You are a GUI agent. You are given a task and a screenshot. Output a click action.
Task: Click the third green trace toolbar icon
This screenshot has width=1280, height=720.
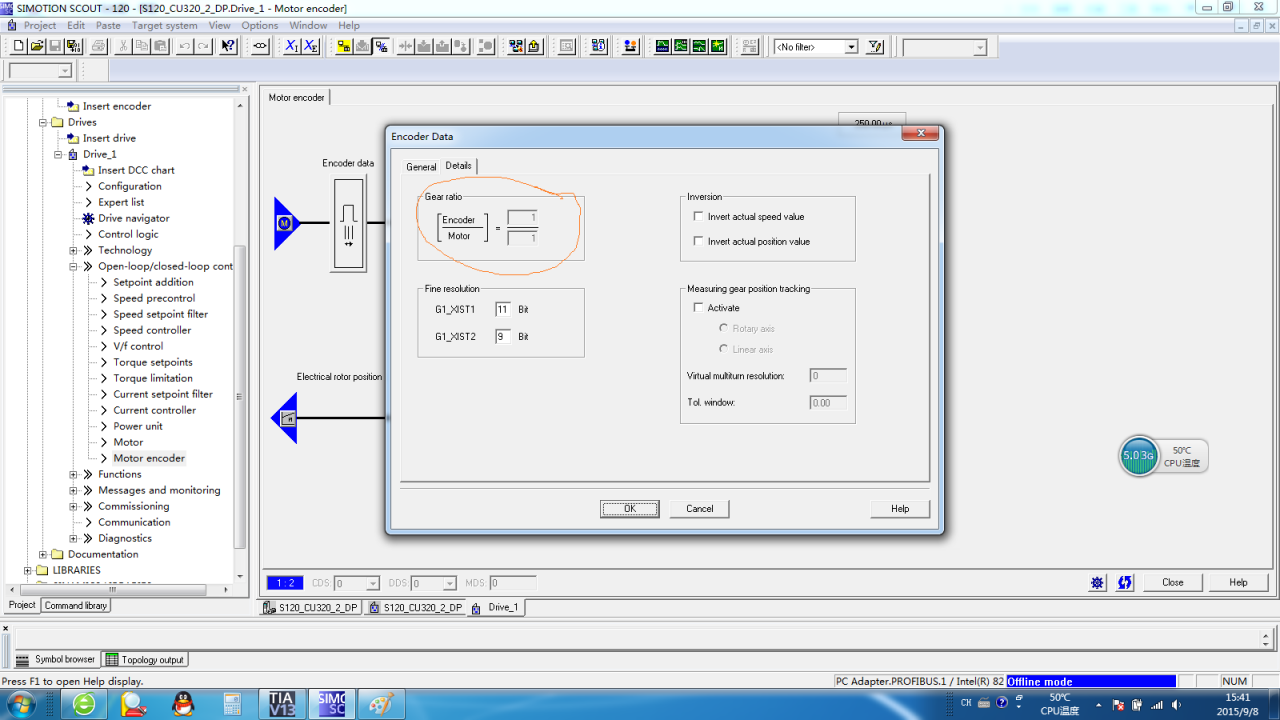coord(699,46)
